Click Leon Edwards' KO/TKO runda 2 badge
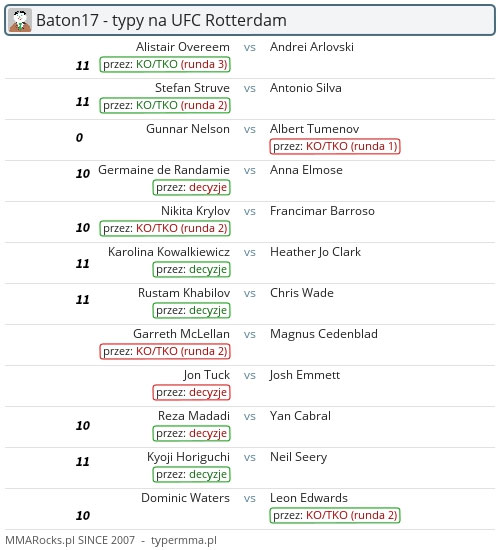 coord(335,515)
